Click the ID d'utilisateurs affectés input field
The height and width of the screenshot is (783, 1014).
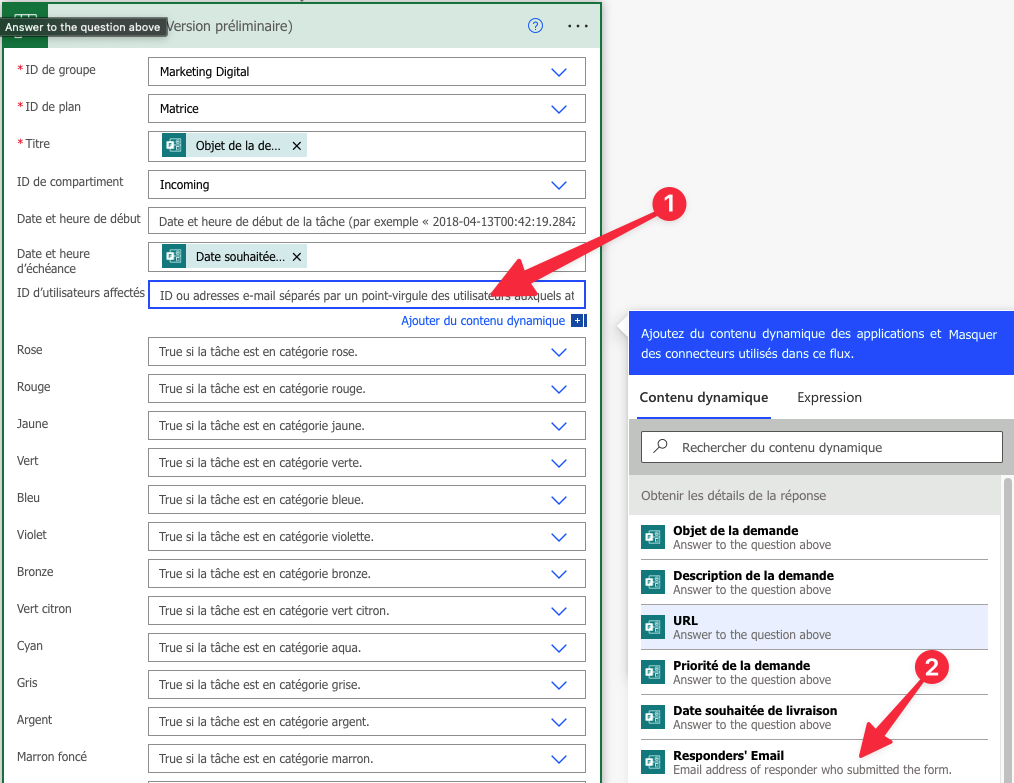tap(366, 296)
